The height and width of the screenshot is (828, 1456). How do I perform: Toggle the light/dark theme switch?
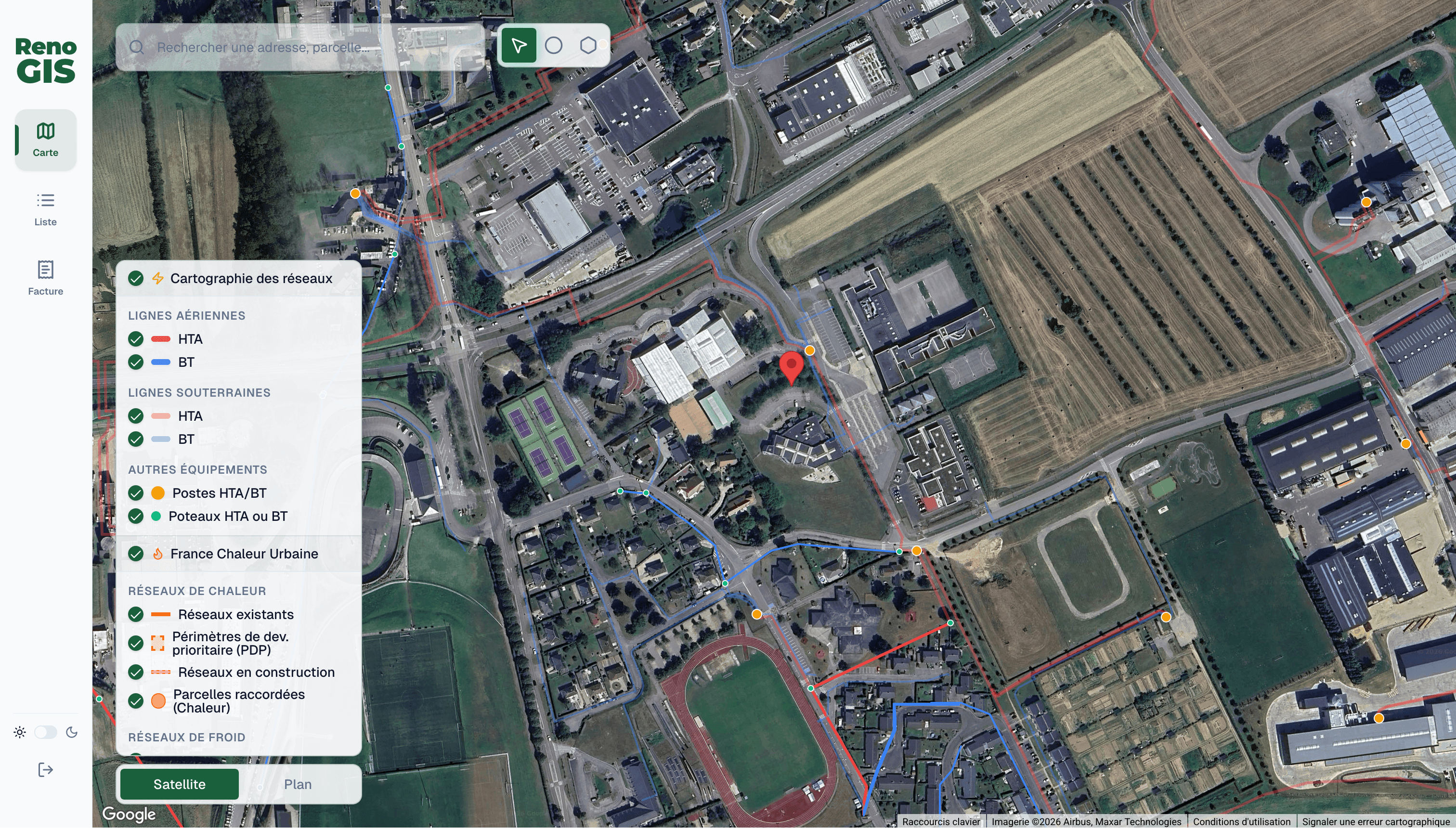click(x=45, y=733)
